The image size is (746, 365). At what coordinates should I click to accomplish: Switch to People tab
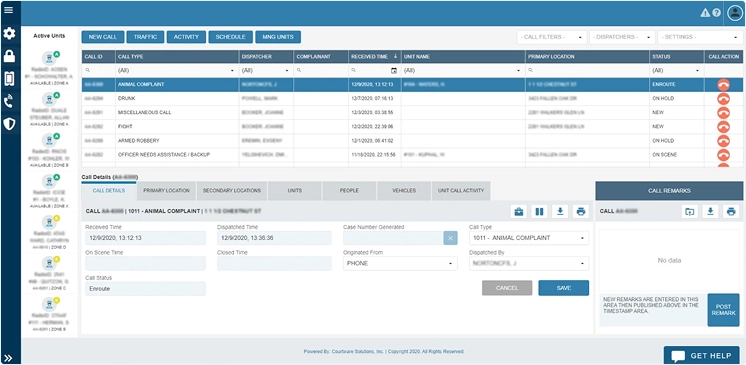[x=349, y=191]
